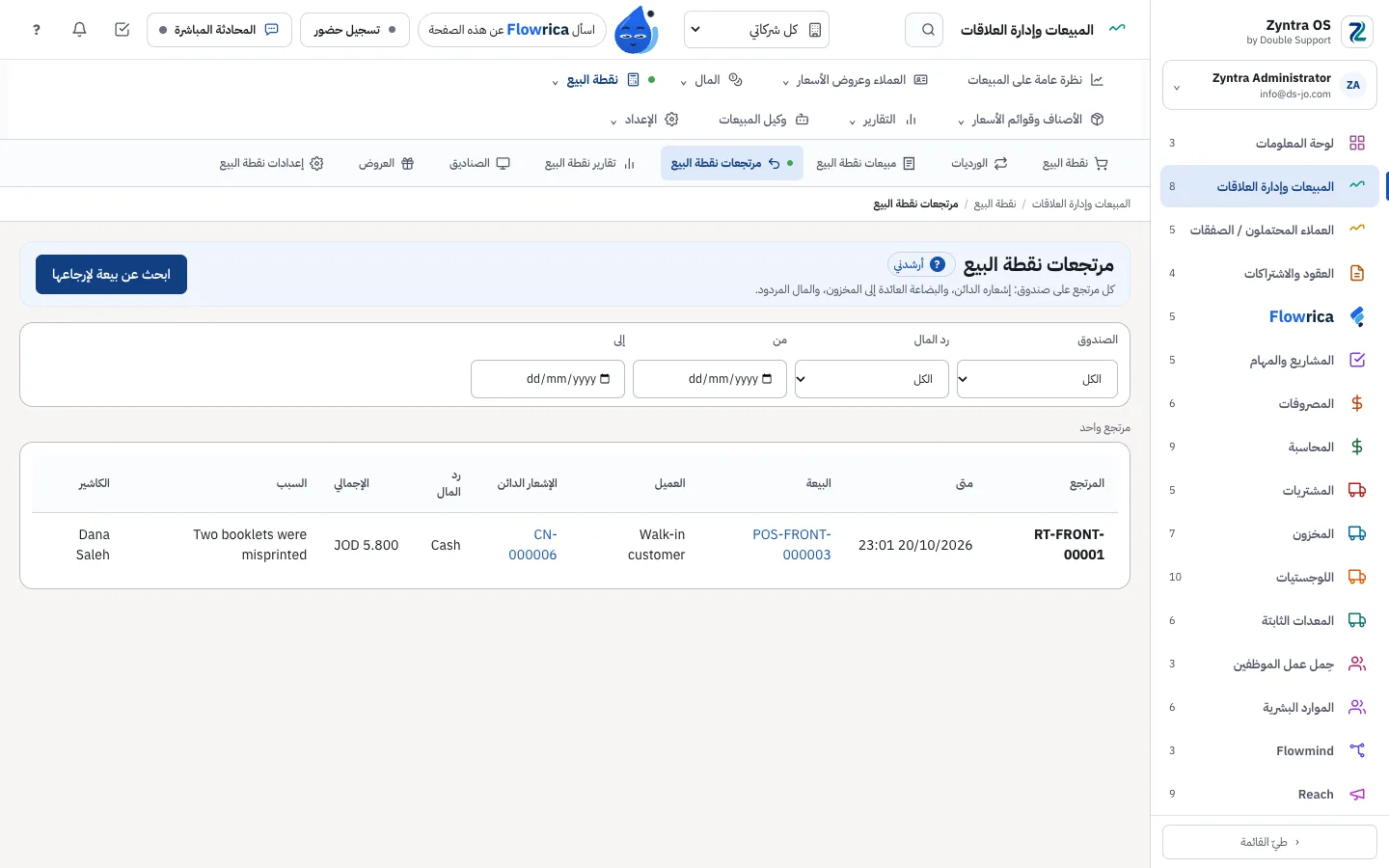Click the Dana Saleh cashier cell
The width and height of the screenshot is (1389, 868).
tap(94, 545)
